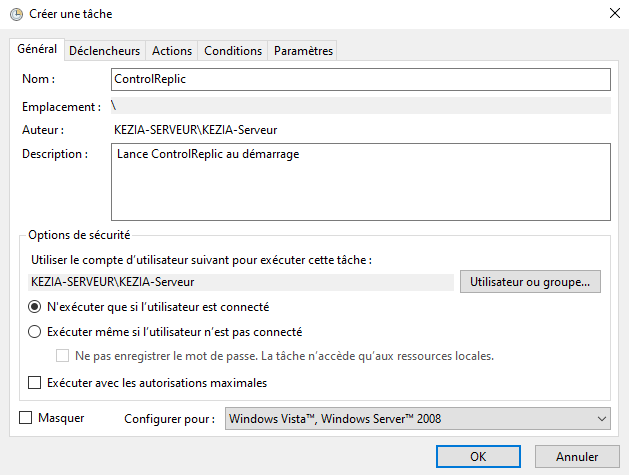This screenshot has width=629, height=475.
Task: Open the Déclencheurs tab
Action: click(x=106, y=51)
